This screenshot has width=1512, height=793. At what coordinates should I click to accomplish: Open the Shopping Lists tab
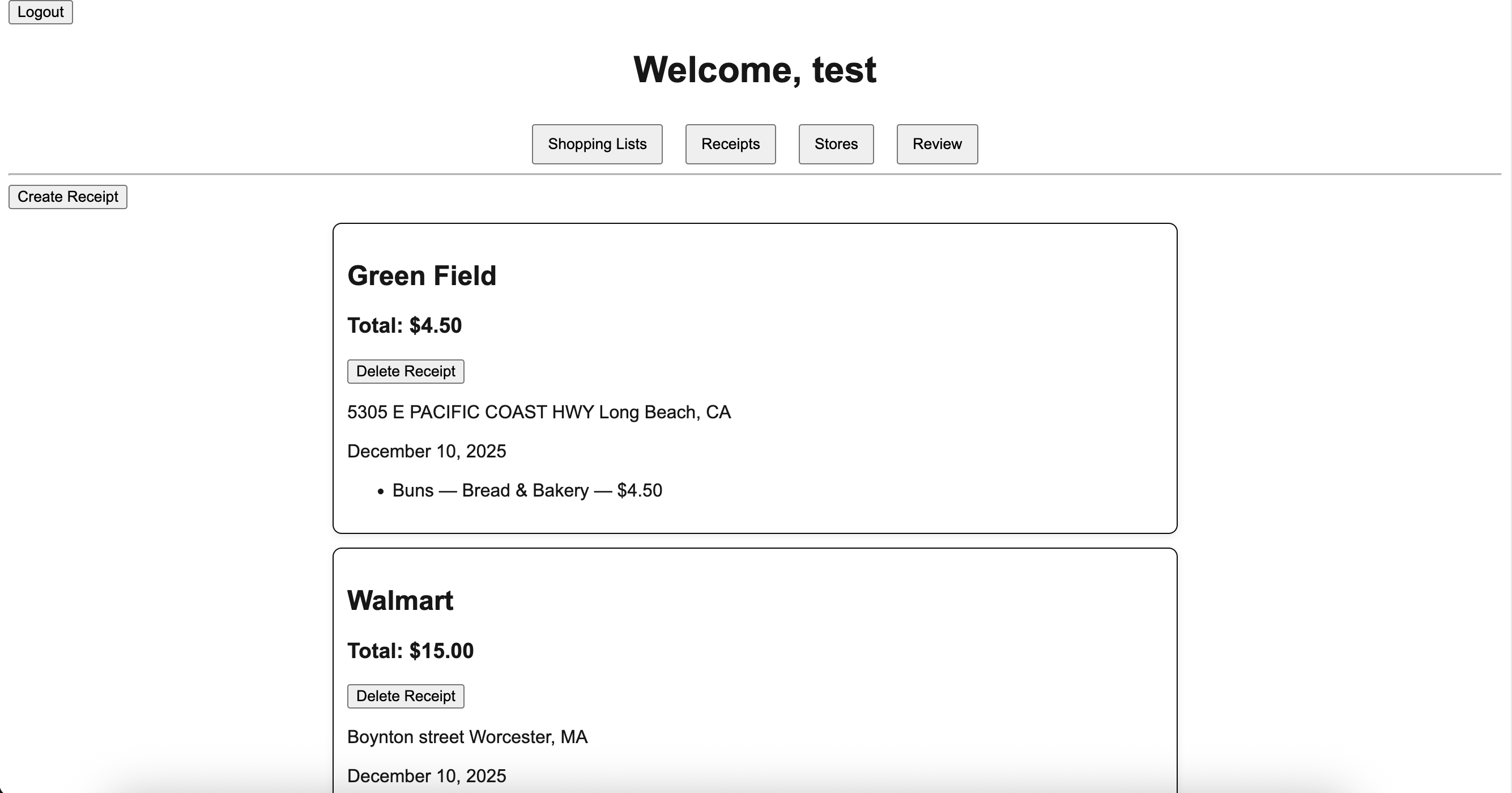tap(597, 144)
